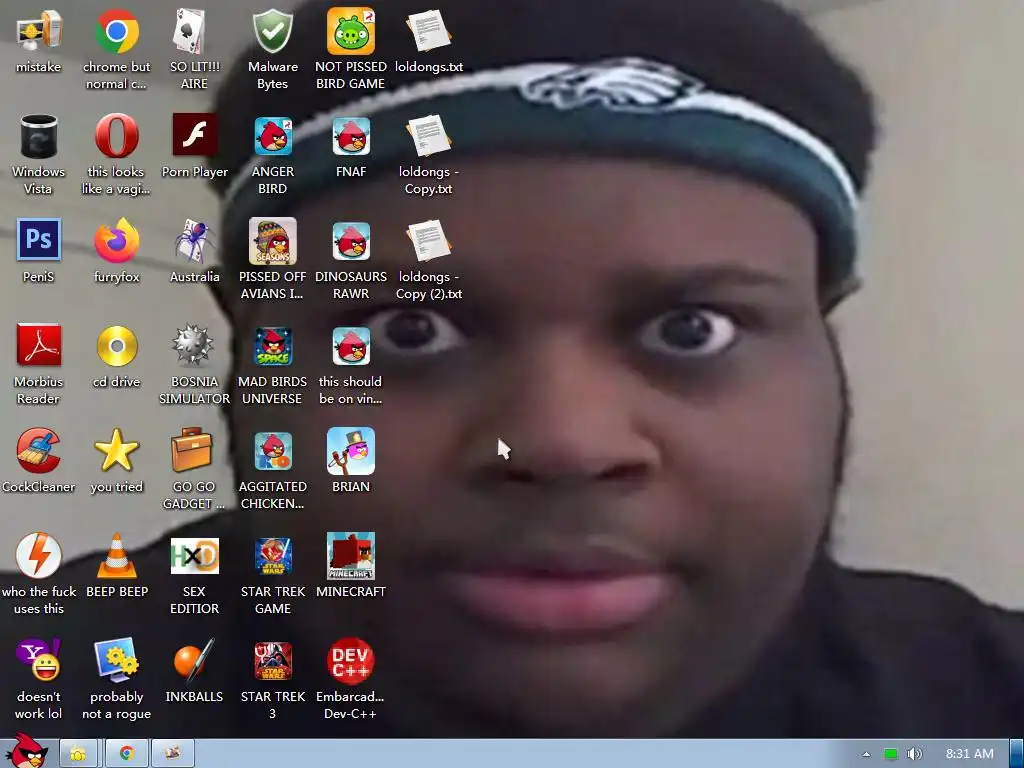Select the 'you tried' star icon
Image resolution: width=1024 pixels, height=768 pixels.
(x=116, y=450)
